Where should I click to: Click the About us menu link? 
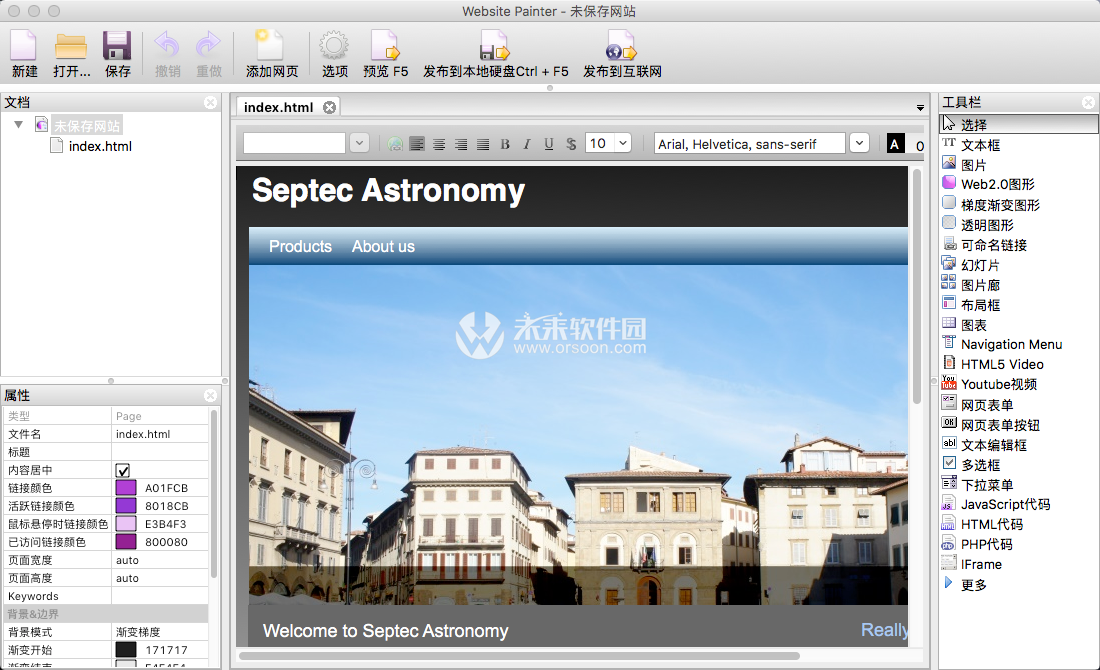[x=383, y=246]
